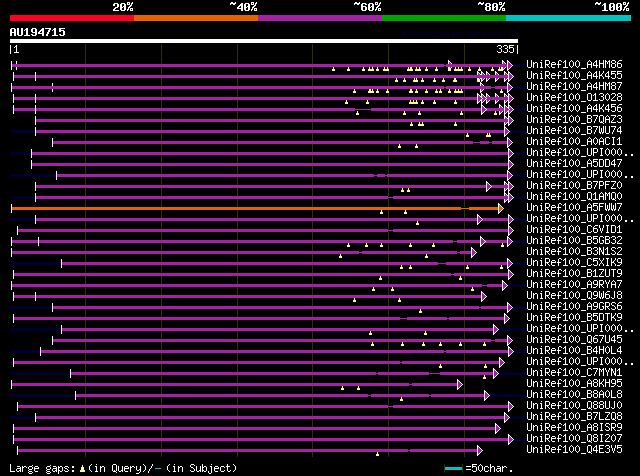
Task: Click the 335 end position label
Action: [505, 49]
